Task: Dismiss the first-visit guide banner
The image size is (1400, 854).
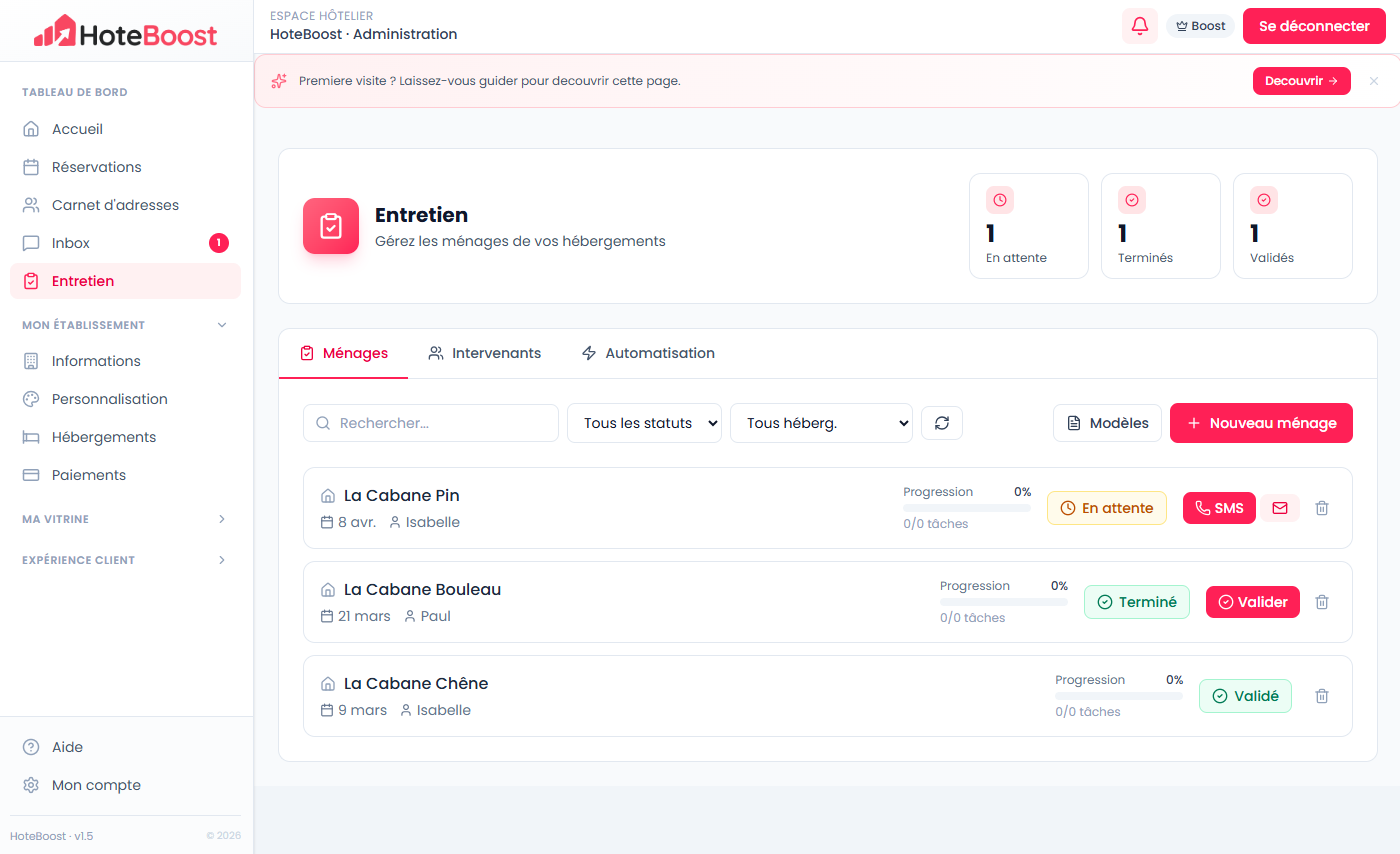Action: pyautogui.click(x=1373, y=81)
